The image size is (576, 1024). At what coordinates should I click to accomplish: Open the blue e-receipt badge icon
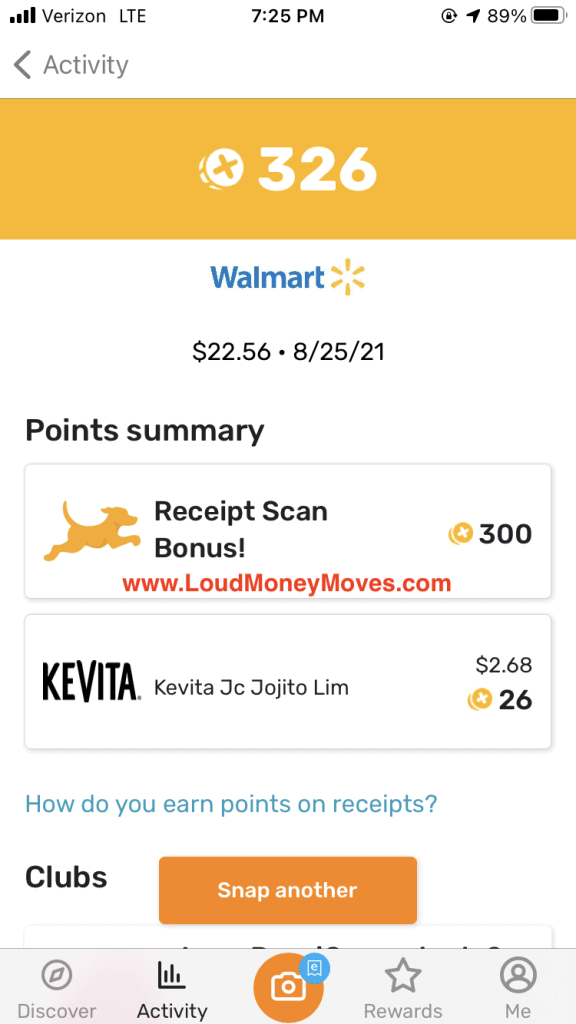314,967
